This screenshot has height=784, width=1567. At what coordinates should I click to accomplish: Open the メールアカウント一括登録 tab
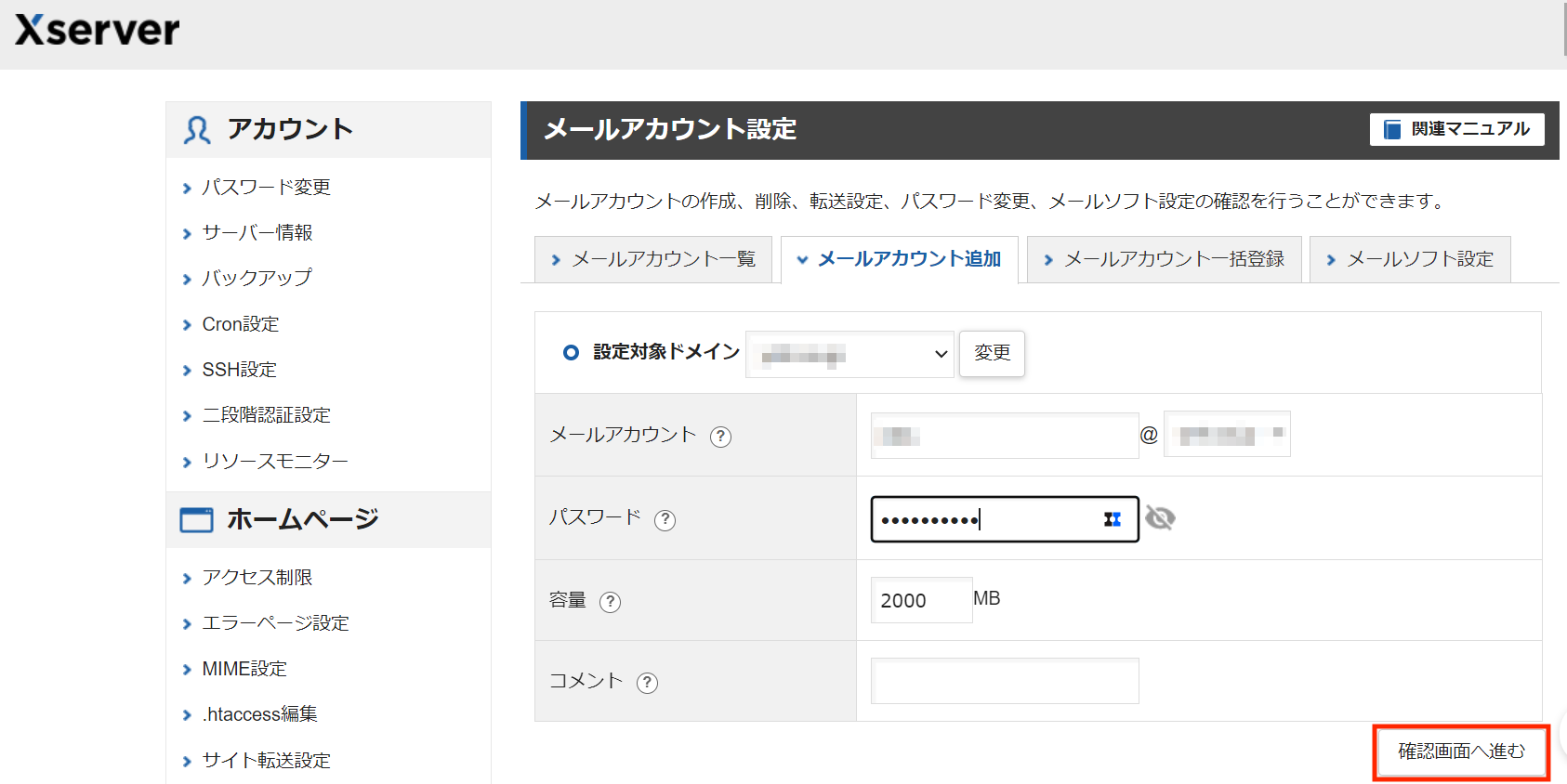pyautogui.click(x=1164, y=259)
